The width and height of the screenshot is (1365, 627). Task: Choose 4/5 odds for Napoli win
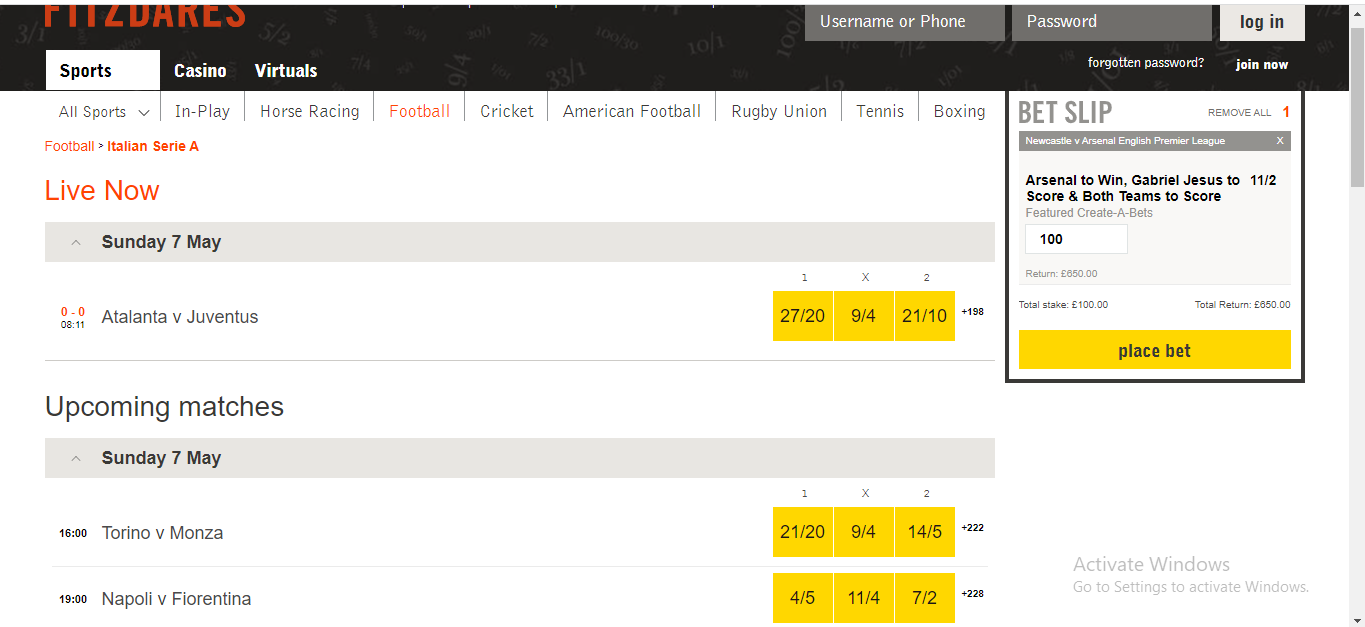[x=803, y=598]
